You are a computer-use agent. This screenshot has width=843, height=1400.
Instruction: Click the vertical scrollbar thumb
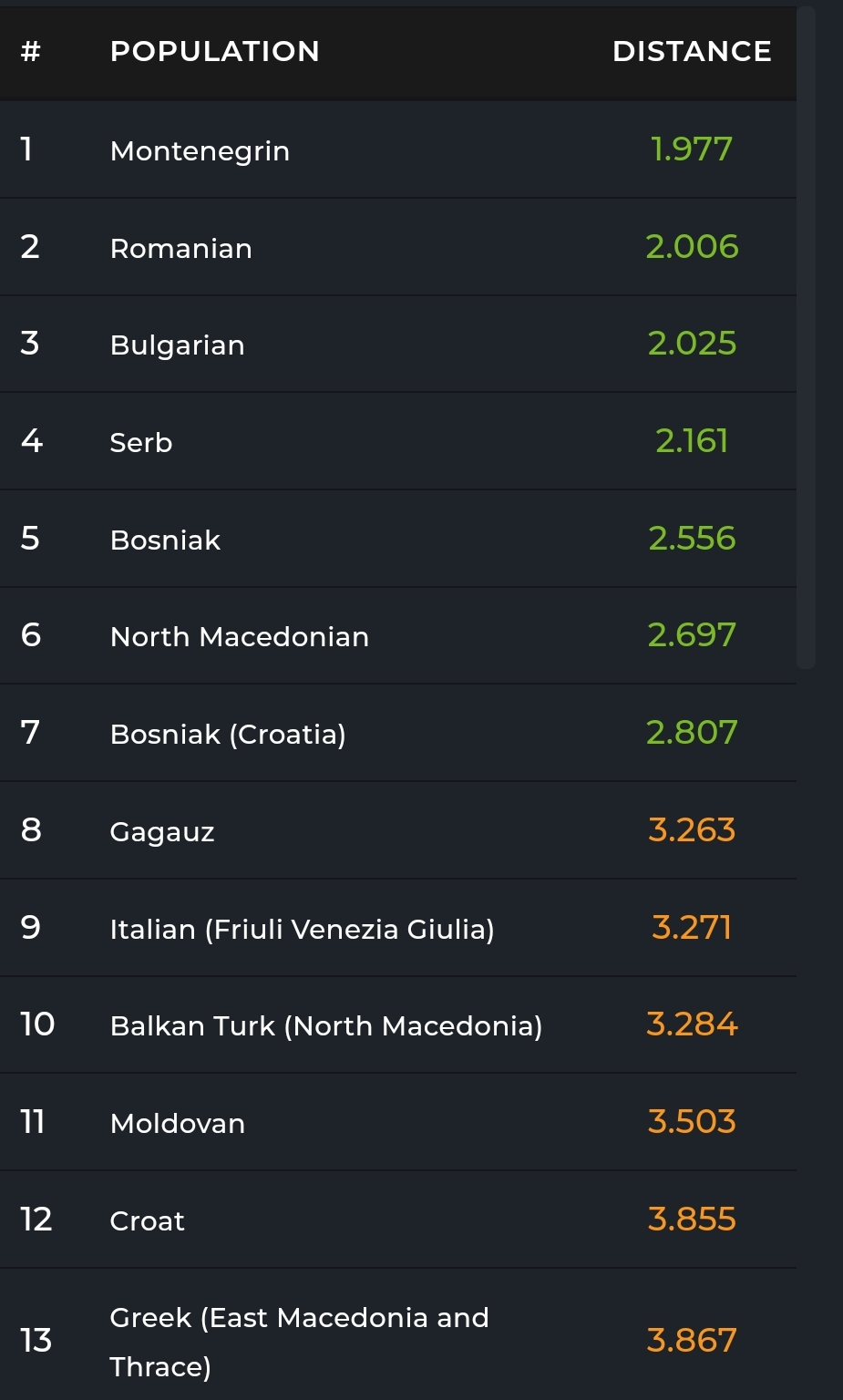click(x=806, y=337)
